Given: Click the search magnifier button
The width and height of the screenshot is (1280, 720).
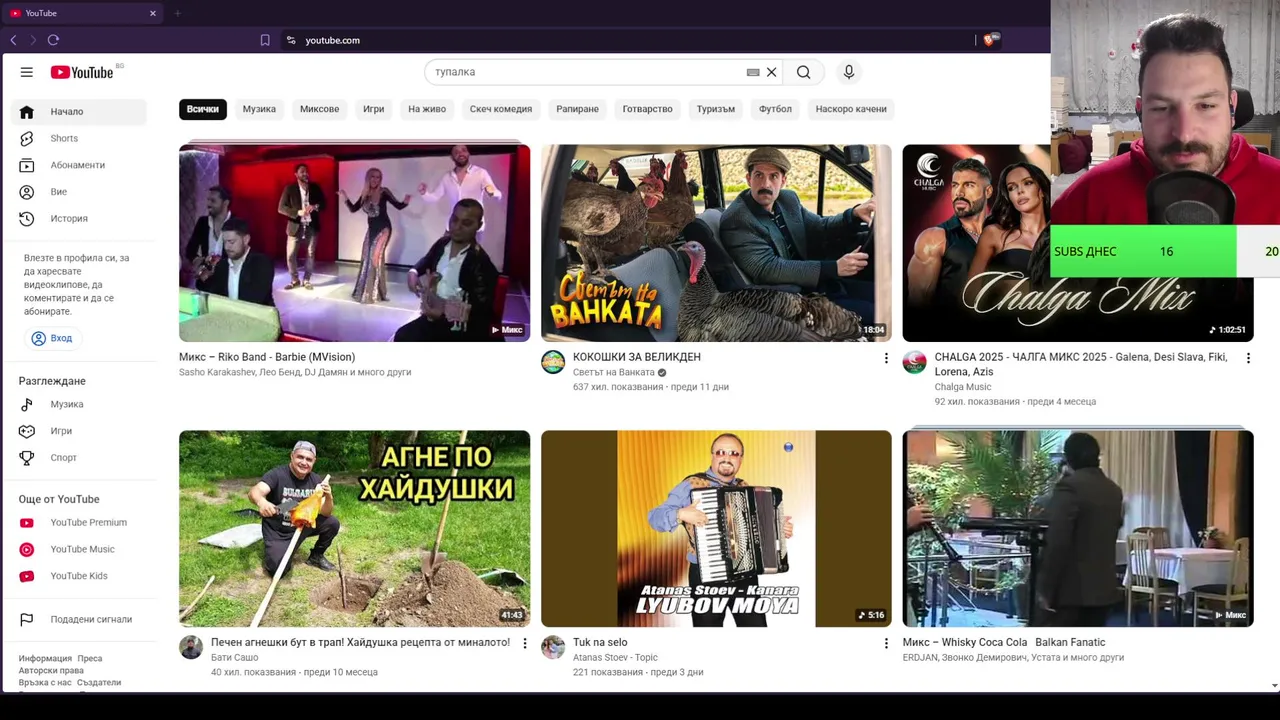Looking at the screenshot, I should point(803,72).
